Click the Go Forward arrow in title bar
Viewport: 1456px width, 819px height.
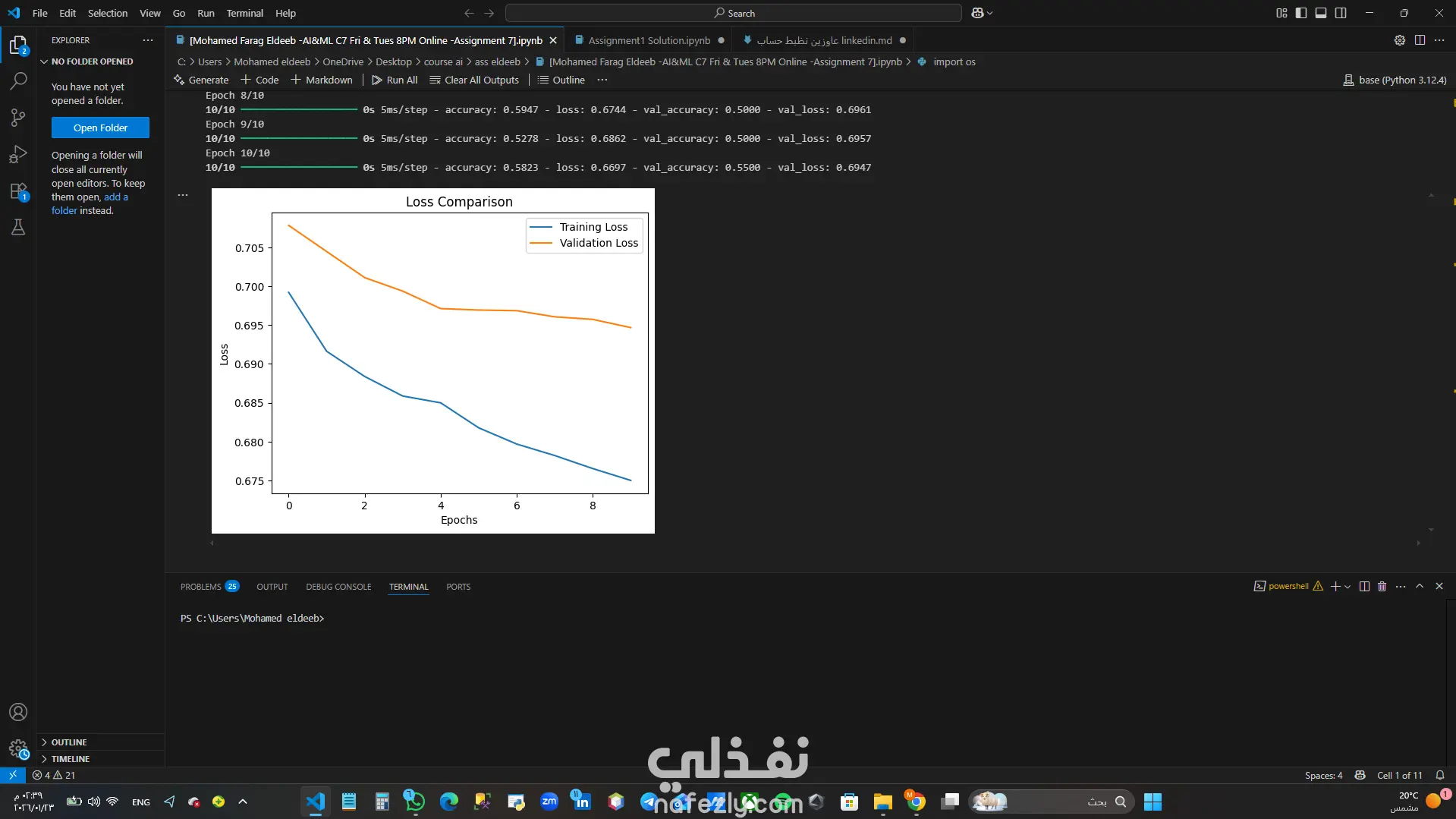(x=489, y=13)
